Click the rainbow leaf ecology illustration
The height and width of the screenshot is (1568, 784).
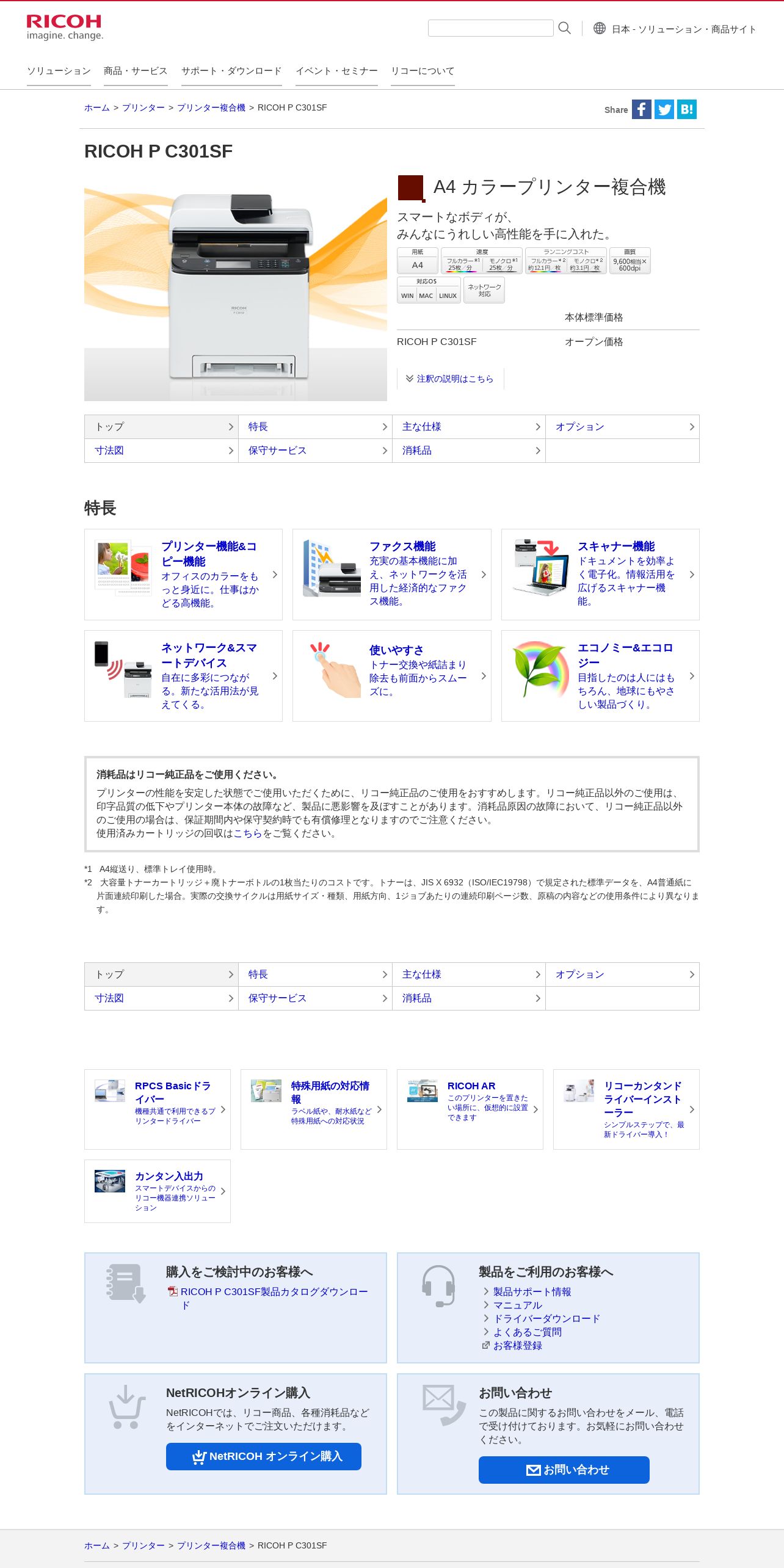click(540, 669)
